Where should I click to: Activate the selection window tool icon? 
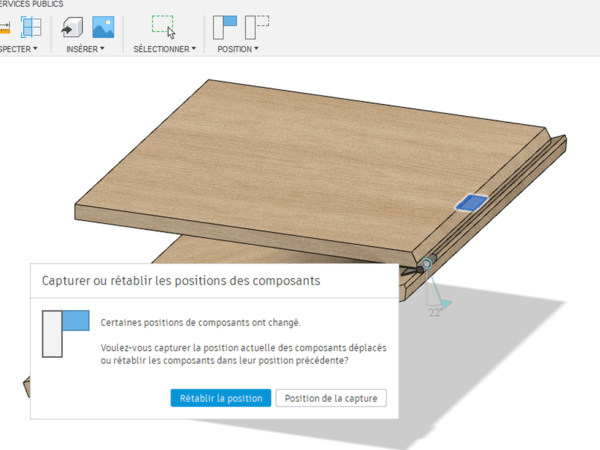[x=163, y=27]
